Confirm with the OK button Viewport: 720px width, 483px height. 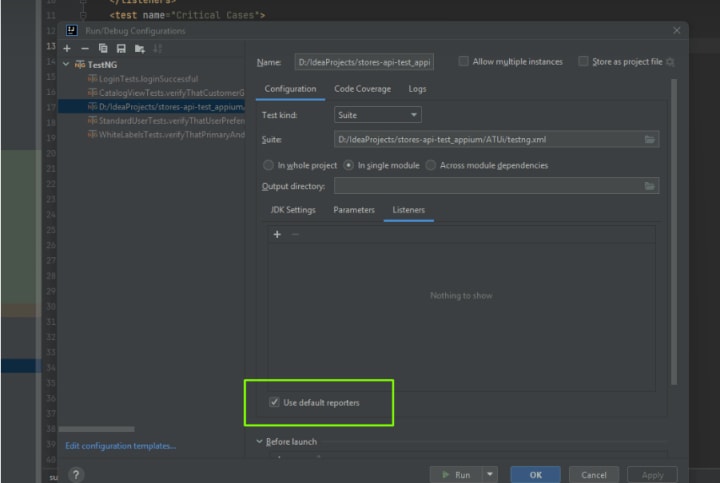[535, 474]
